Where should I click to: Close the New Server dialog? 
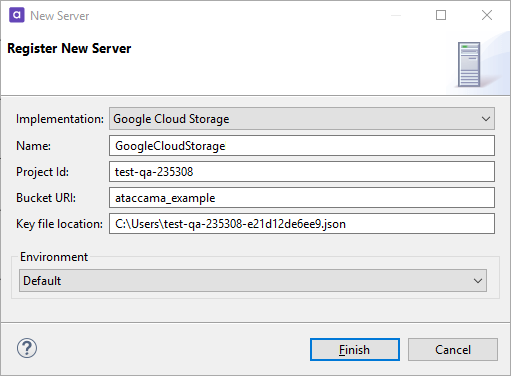coord(487,15)
